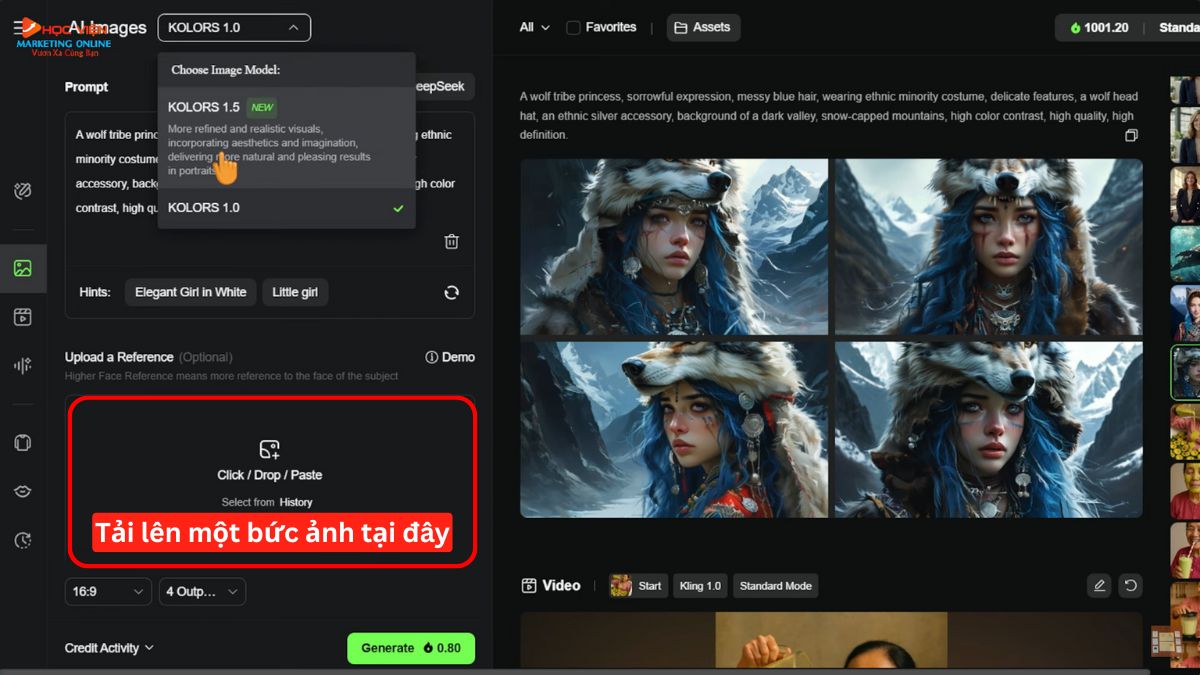The height and width of the screenshot is (675, 1200).
Task: Refresh the prompt hints
Action: coord(452,292)
